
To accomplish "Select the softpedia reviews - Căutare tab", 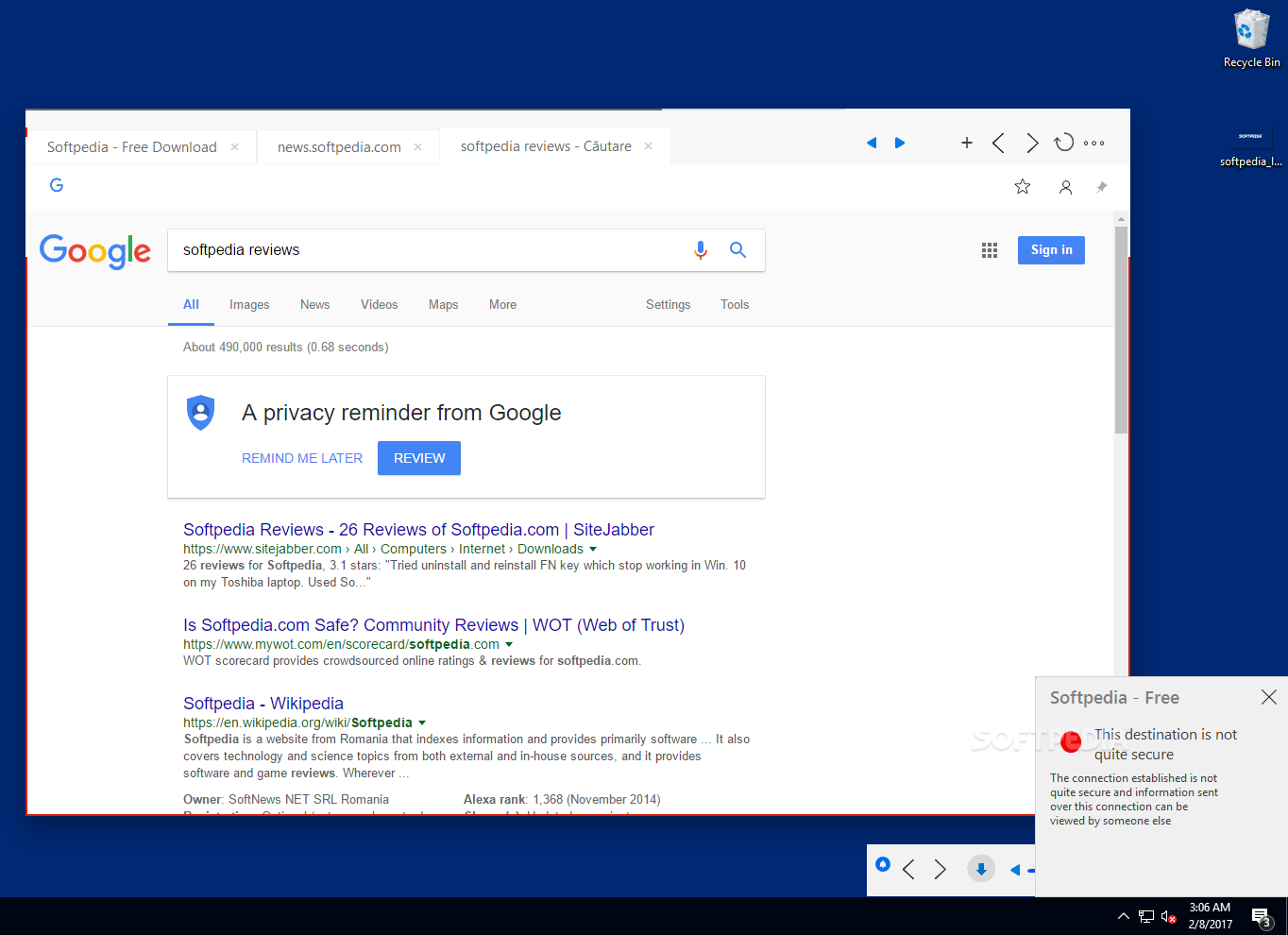I will 546,146.
